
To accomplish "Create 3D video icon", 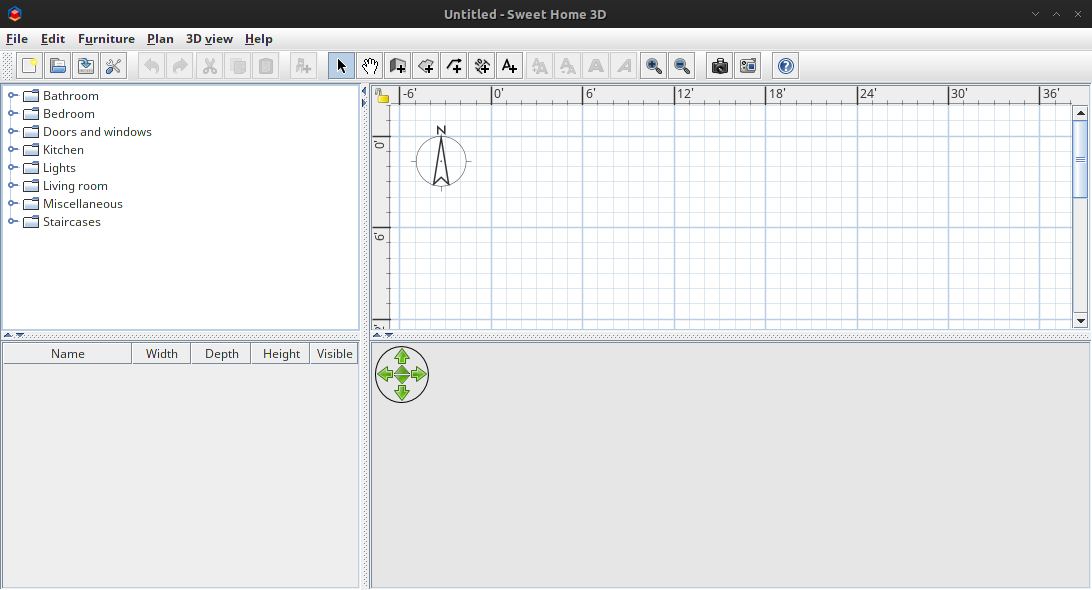I will pos(748,66).
